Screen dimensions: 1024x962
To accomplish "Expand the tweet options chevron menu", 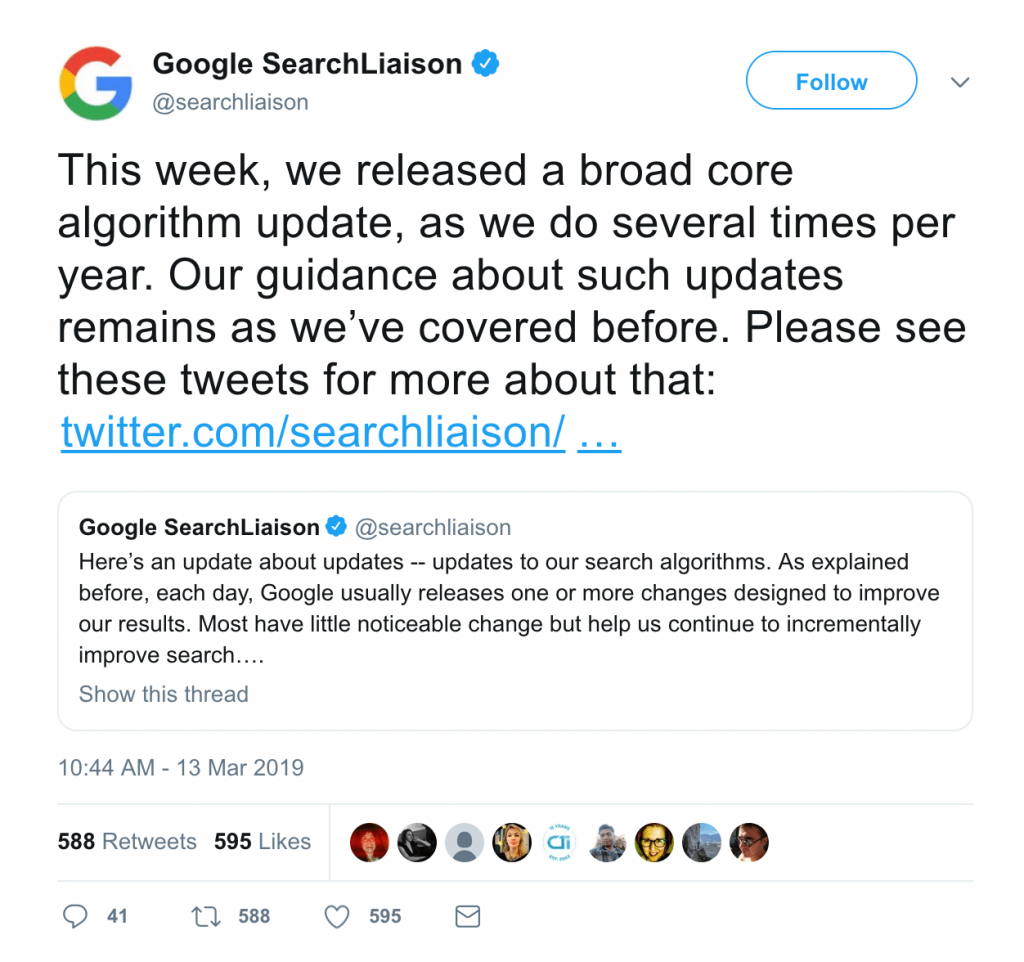I will pyautogui.click(x=959, y=82).
